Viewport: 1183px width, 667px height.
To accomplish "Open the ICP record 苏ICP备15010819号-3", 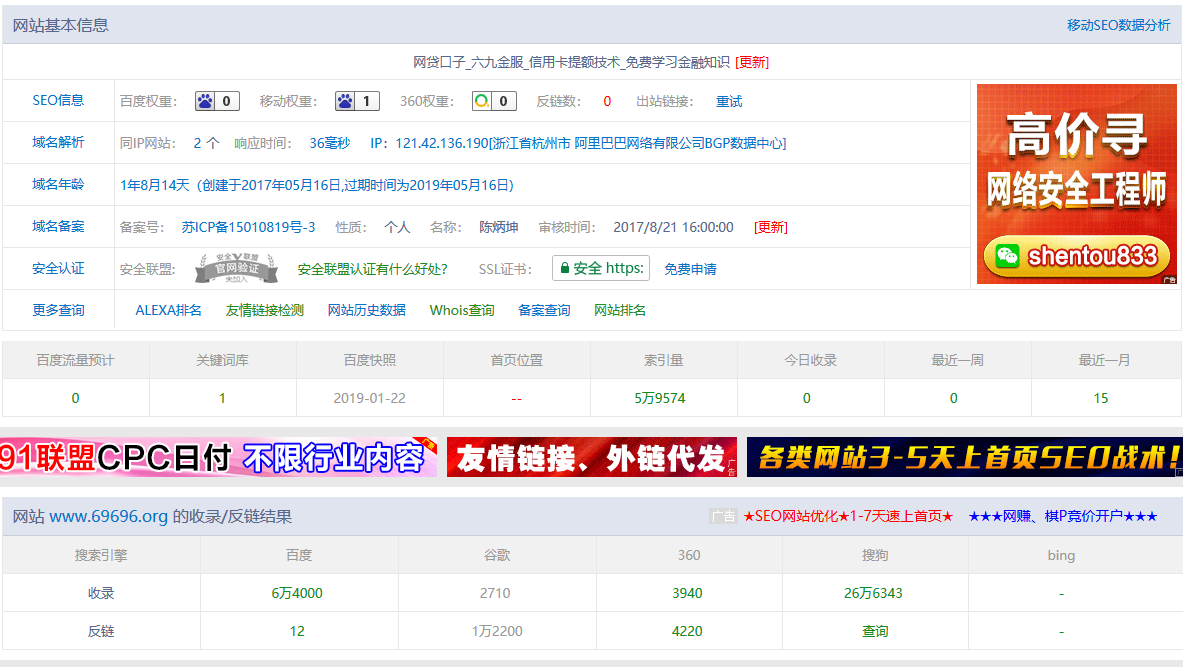I will coord(248,227).
